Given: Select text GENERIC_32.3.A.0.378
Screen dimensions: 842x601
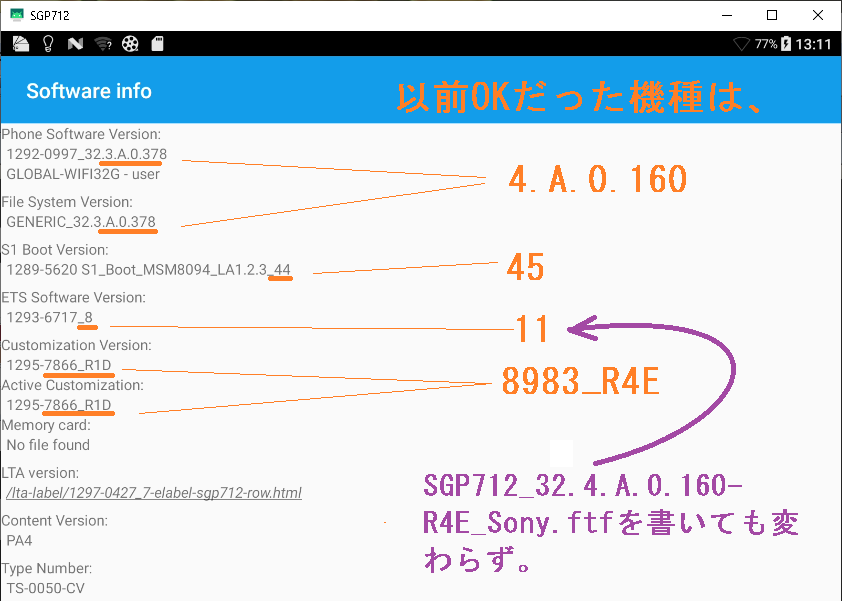Looking at the screenshot, I should (81, 222).
